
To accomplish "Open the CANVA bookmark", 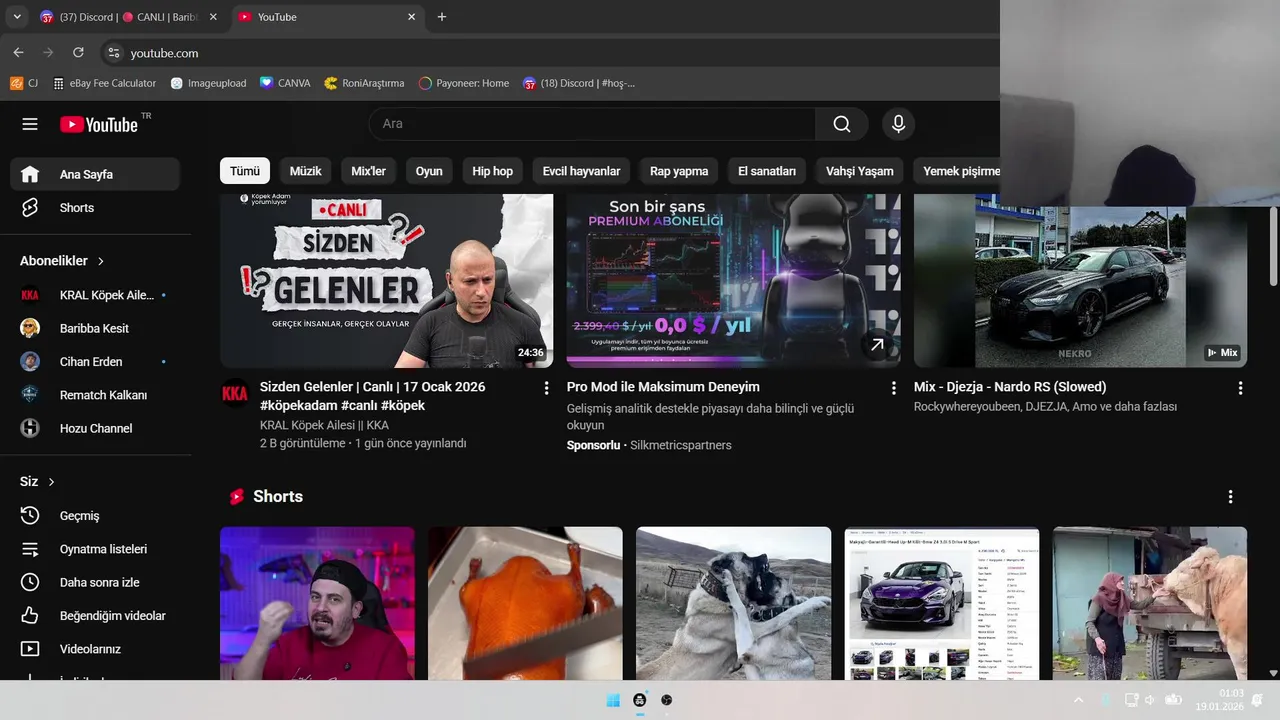I will [285, 83].
